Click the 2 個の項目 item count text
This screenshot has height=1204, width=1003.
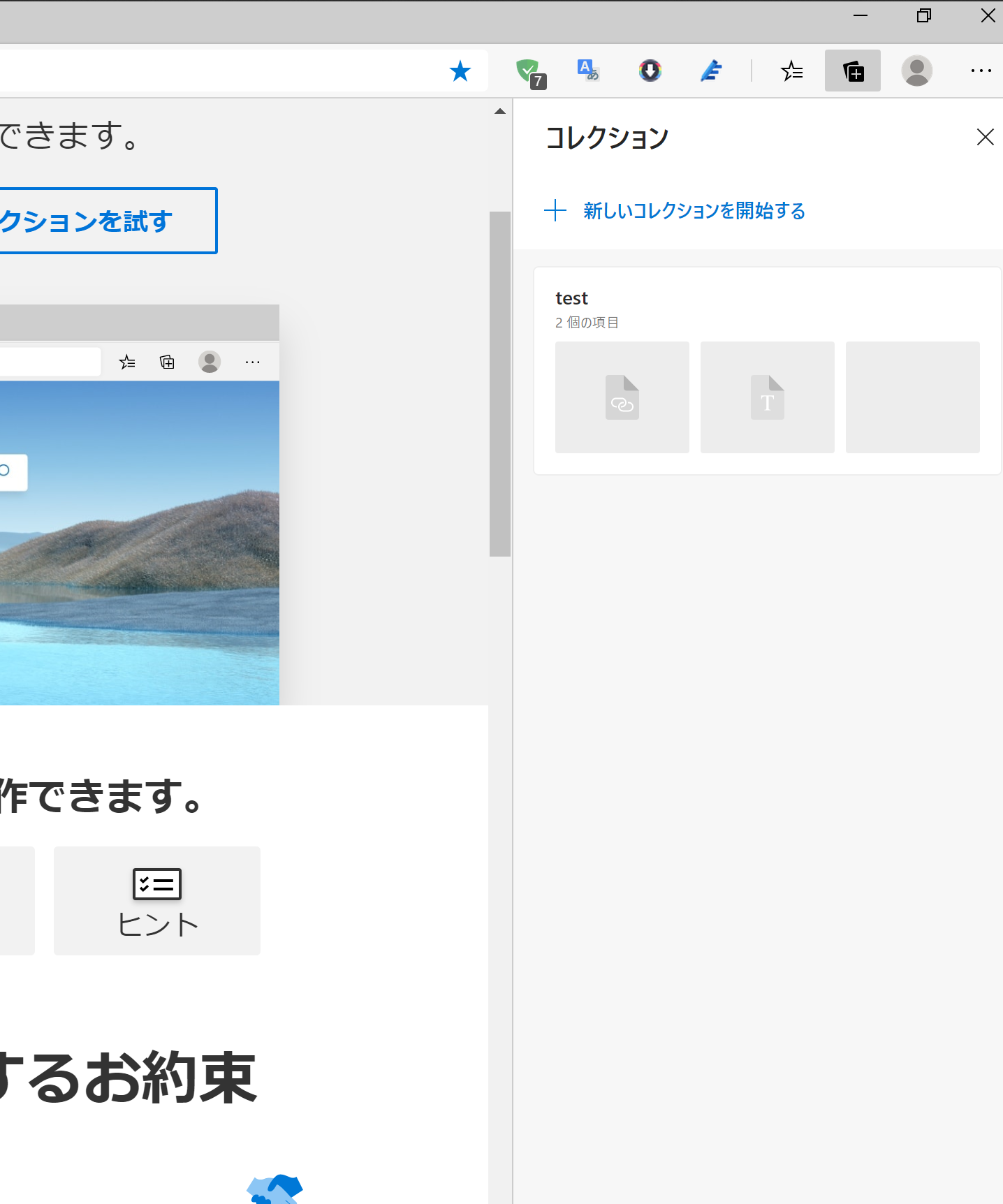(x=587, y=322)
